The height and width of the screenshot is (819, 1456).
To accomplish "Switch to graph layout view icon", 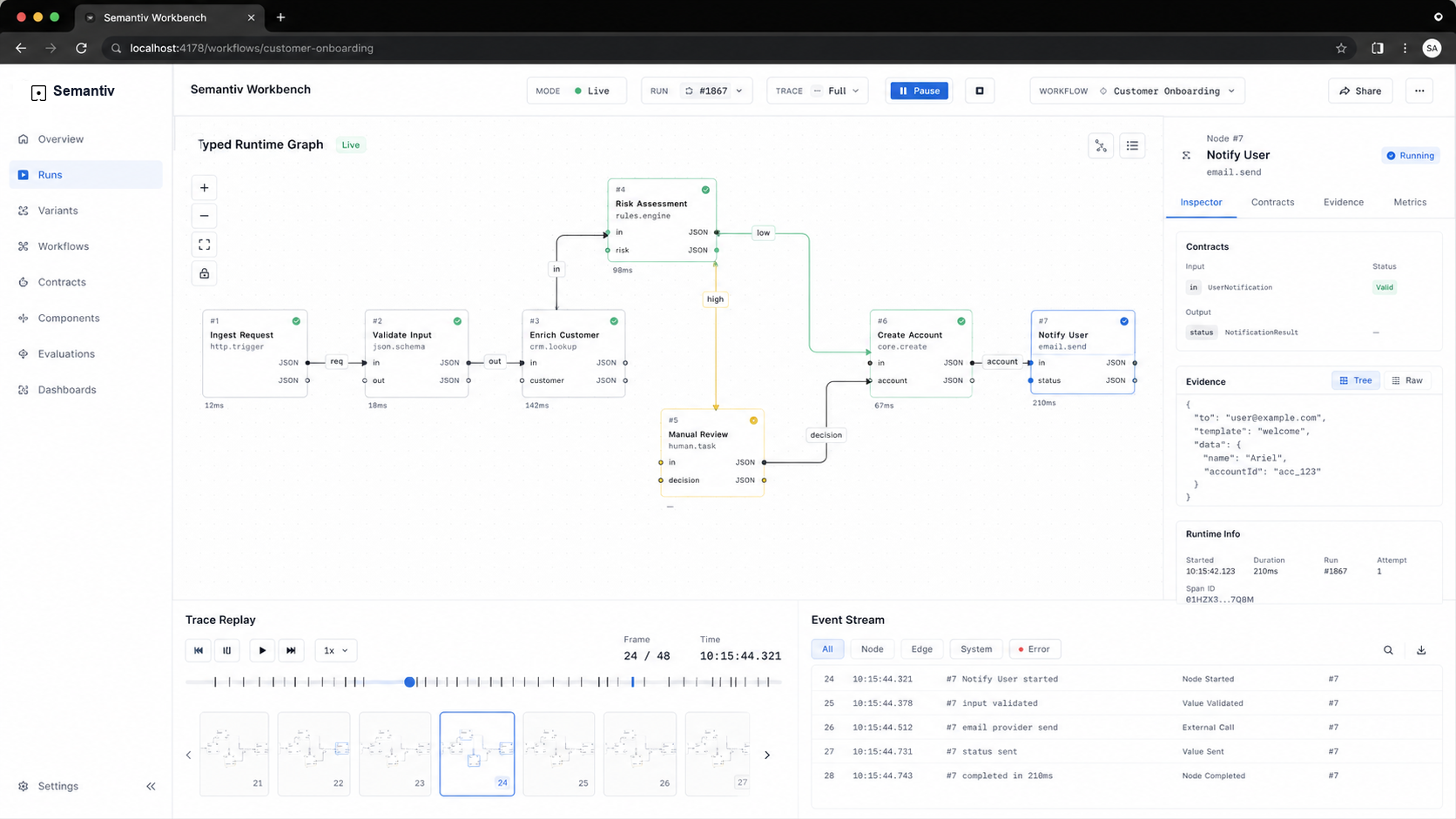I will 1101,146.
